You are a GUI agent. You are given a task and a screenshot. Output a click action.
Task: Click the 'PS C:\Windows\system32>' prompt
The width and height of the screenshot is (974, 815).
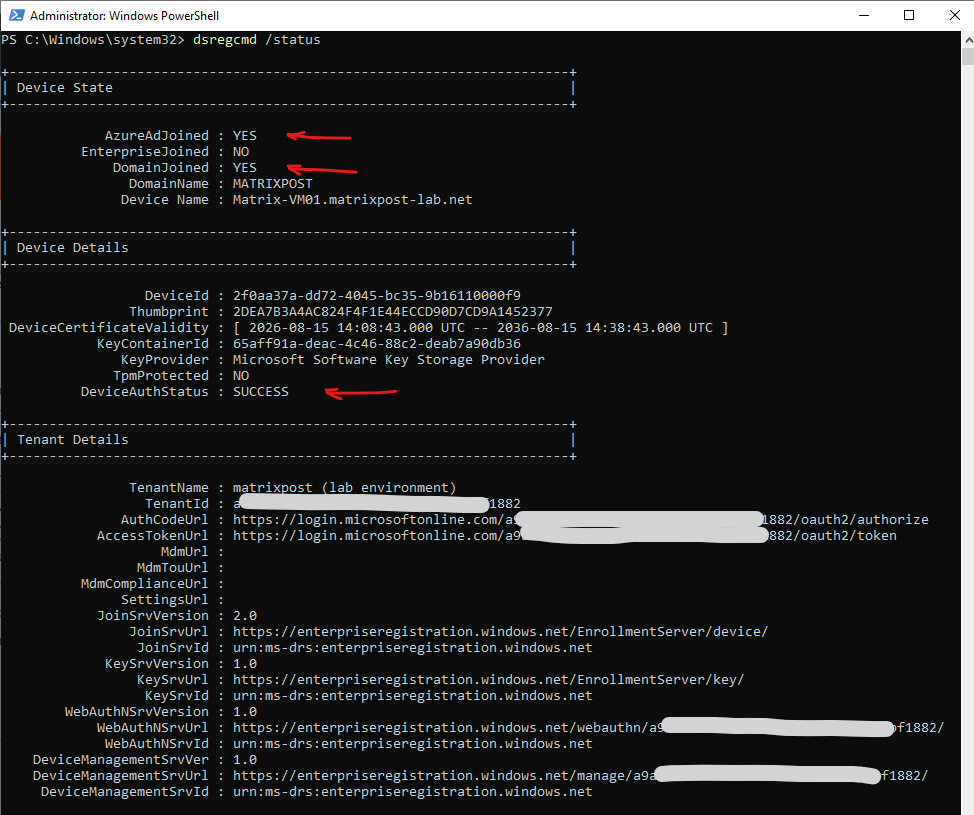pos(93,40)
